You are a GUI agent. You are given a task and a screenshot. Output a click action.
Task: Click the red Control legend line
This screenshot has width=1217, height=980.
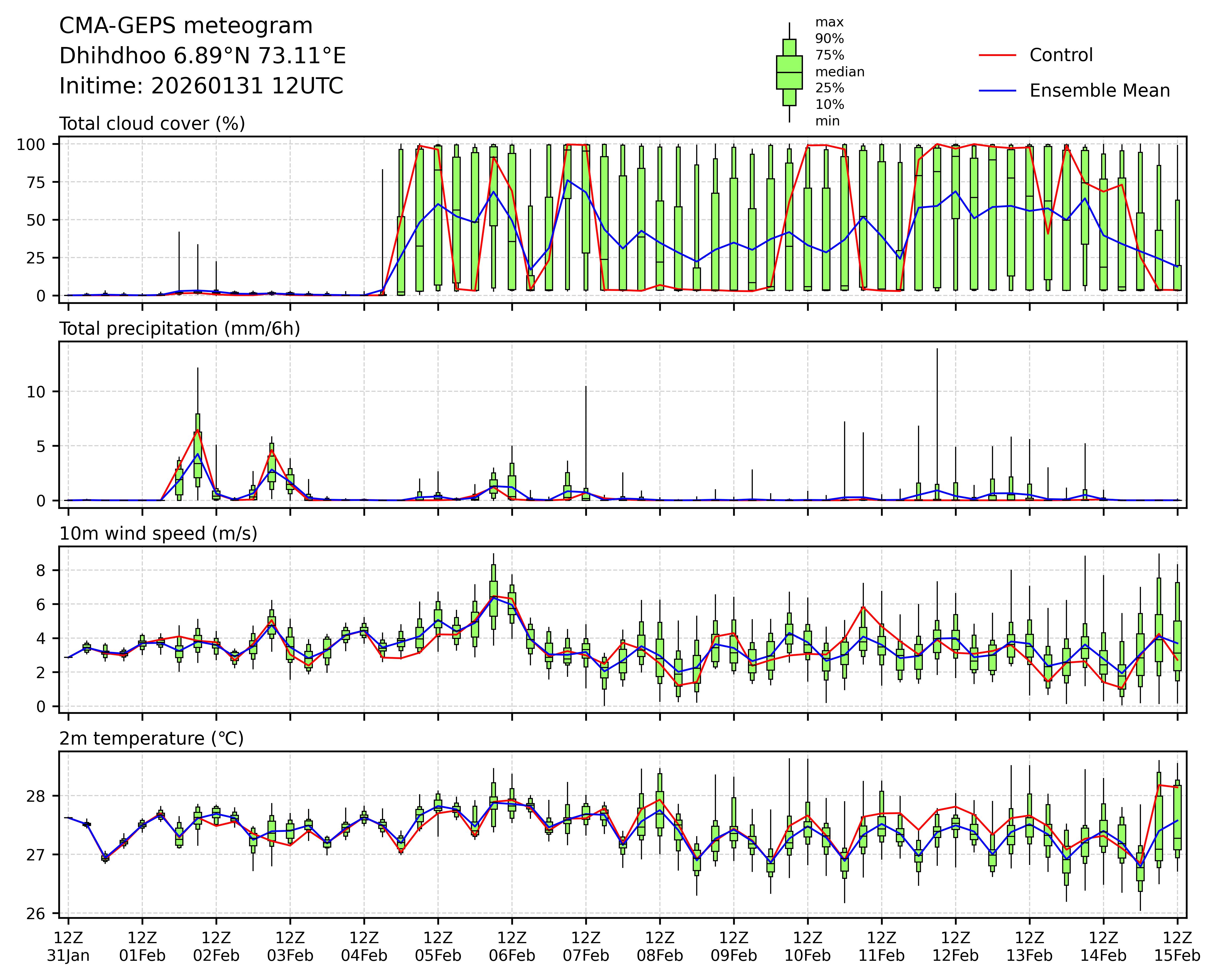pos(997,55)
